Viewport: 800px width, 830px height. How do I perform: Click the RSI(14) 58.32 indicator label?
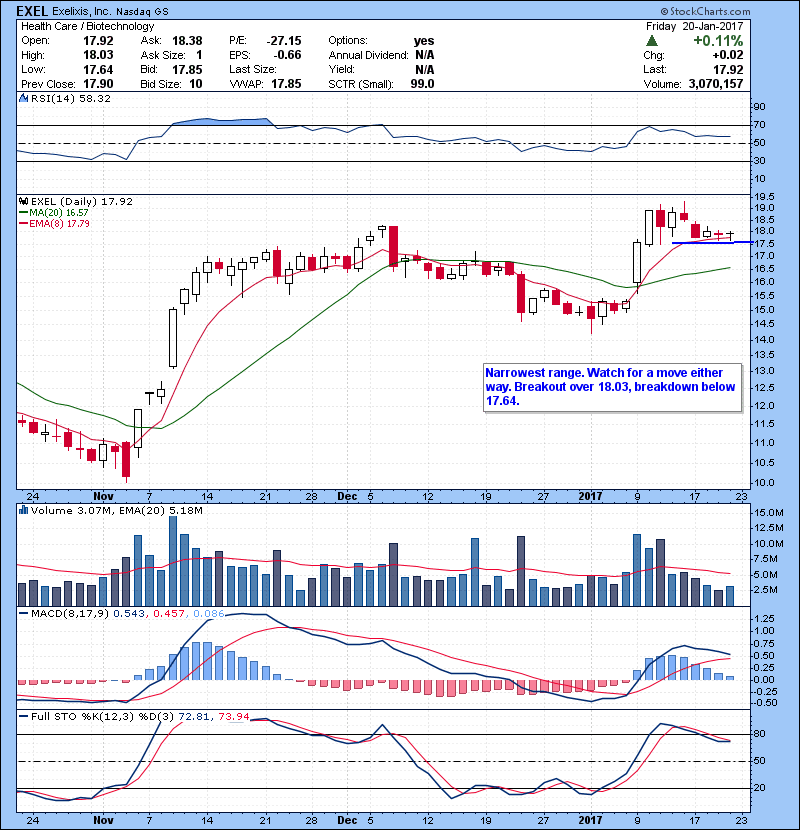(70, 98)
